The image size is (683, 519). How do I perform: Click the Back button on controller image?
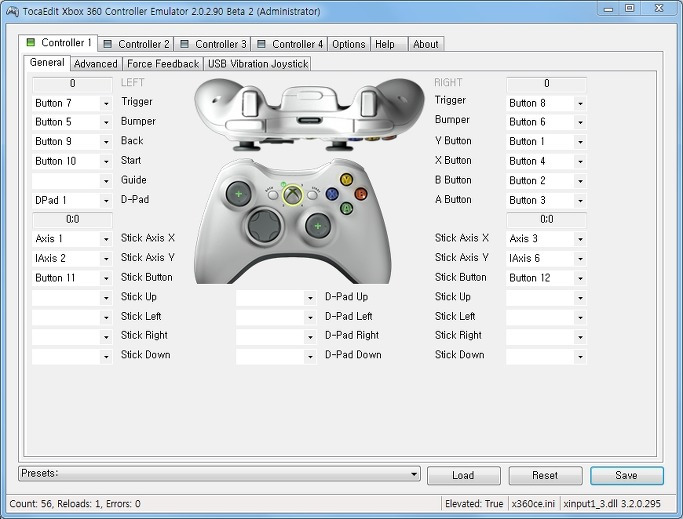(273, 195)
